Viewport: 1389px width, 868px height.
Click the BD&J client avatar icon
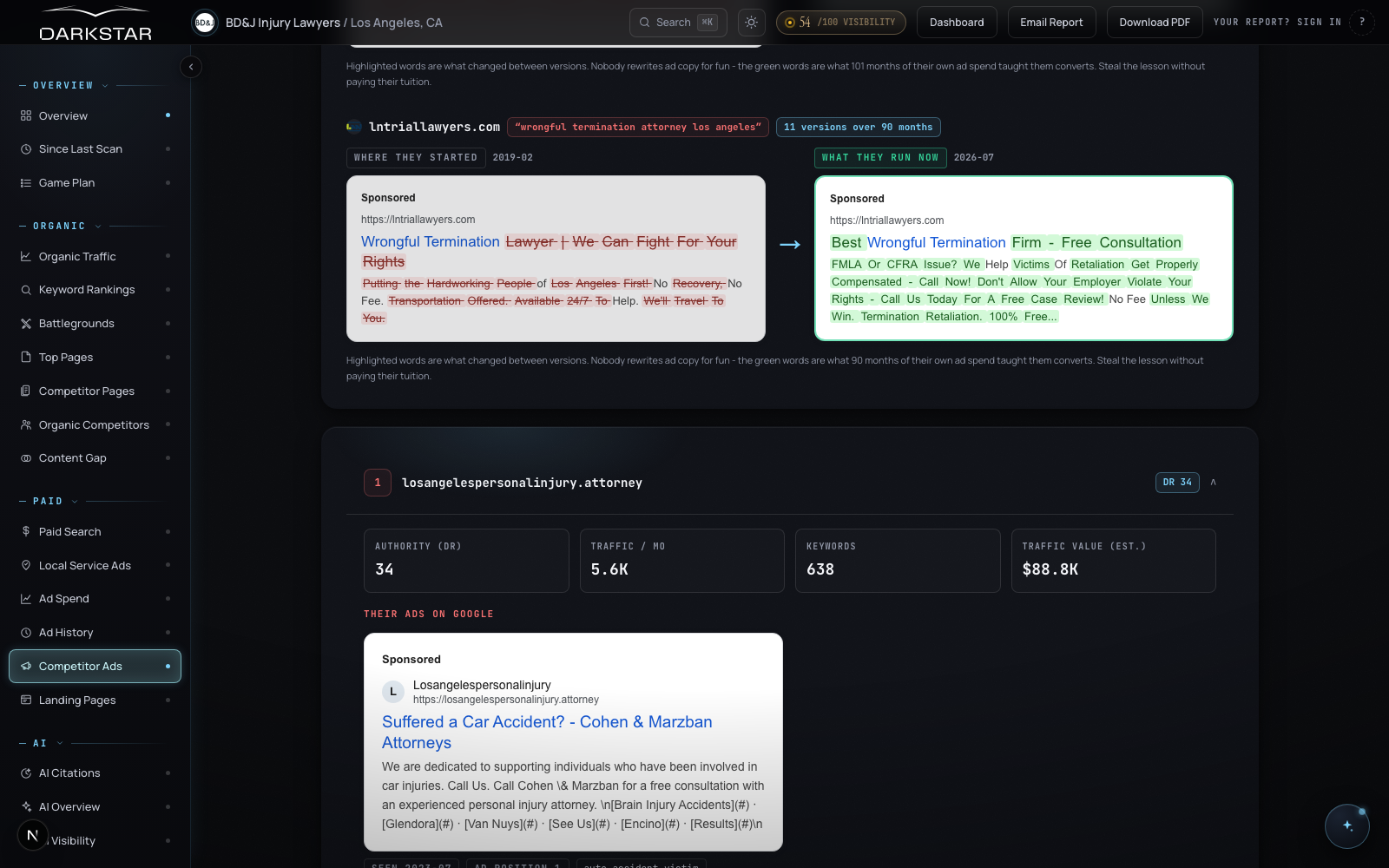[x=205, y=23]
